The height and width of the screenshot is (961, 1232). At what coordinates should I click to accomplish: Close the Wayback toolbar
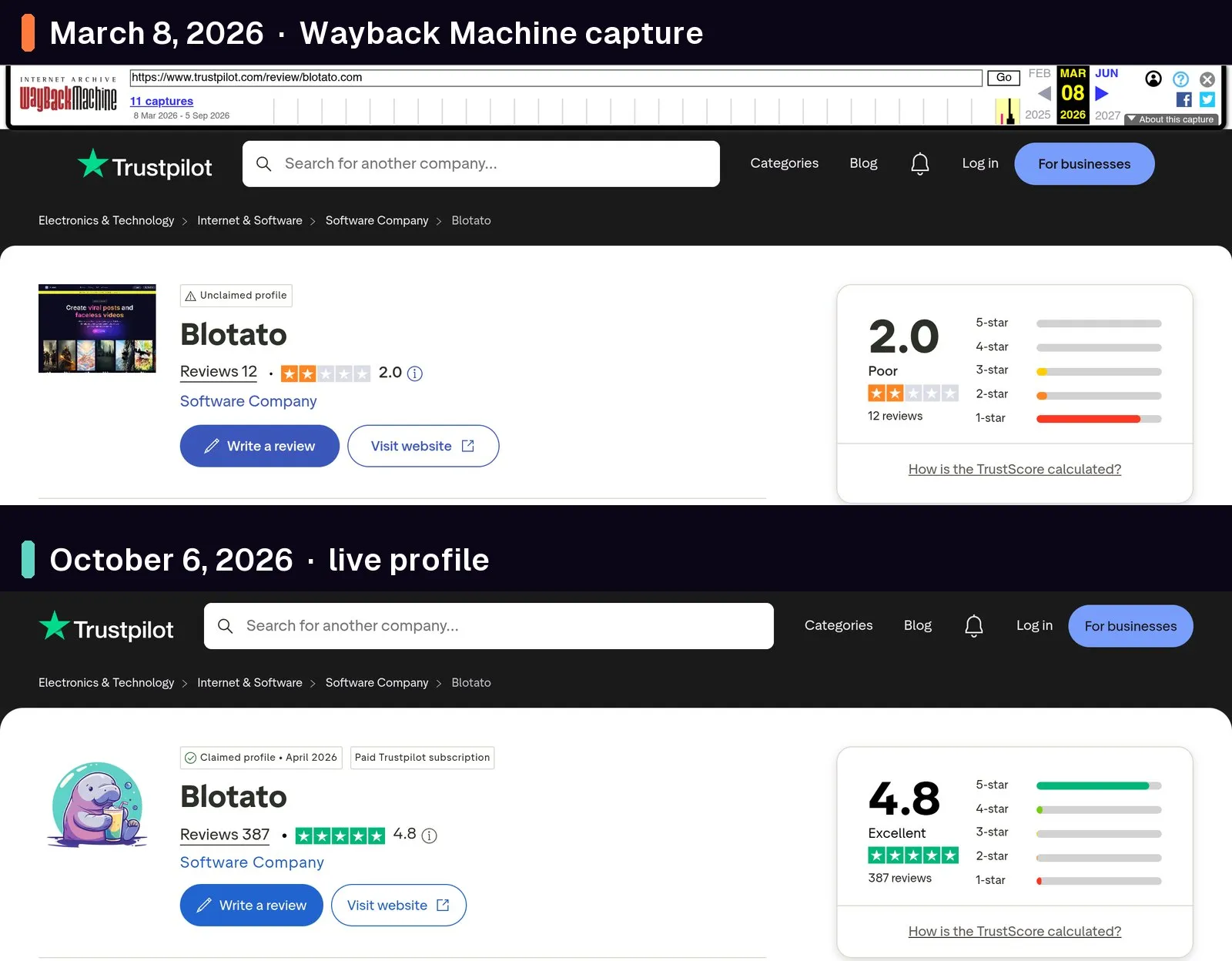pyautogui.click(x=1207, y=79)
